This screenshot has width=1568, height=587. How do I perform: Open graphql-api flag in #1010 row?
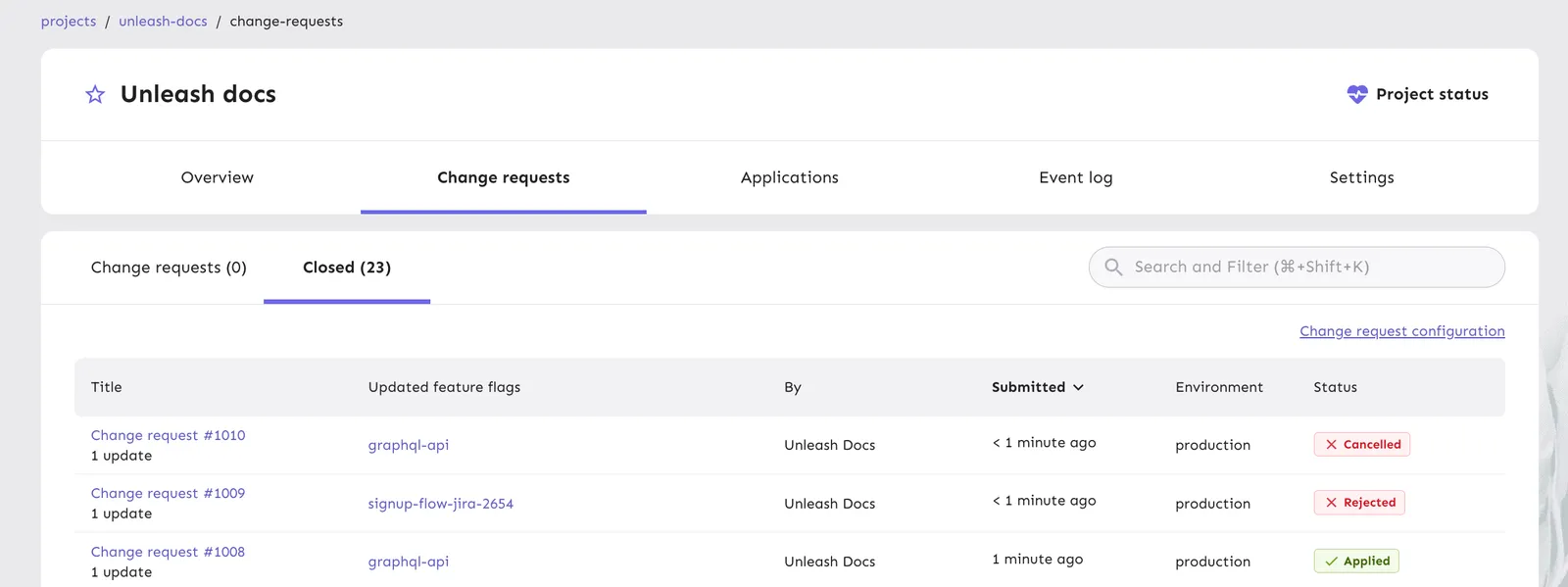pyautogui.click(x=409, y=445)
